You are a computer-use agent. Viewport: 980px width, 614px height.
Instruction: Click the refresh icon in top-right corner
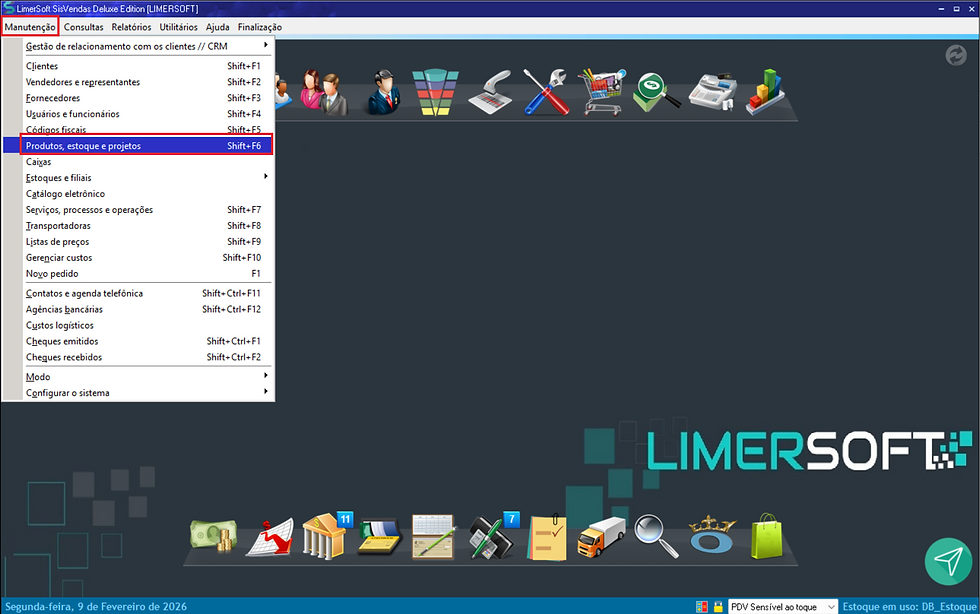pos(956,56)
